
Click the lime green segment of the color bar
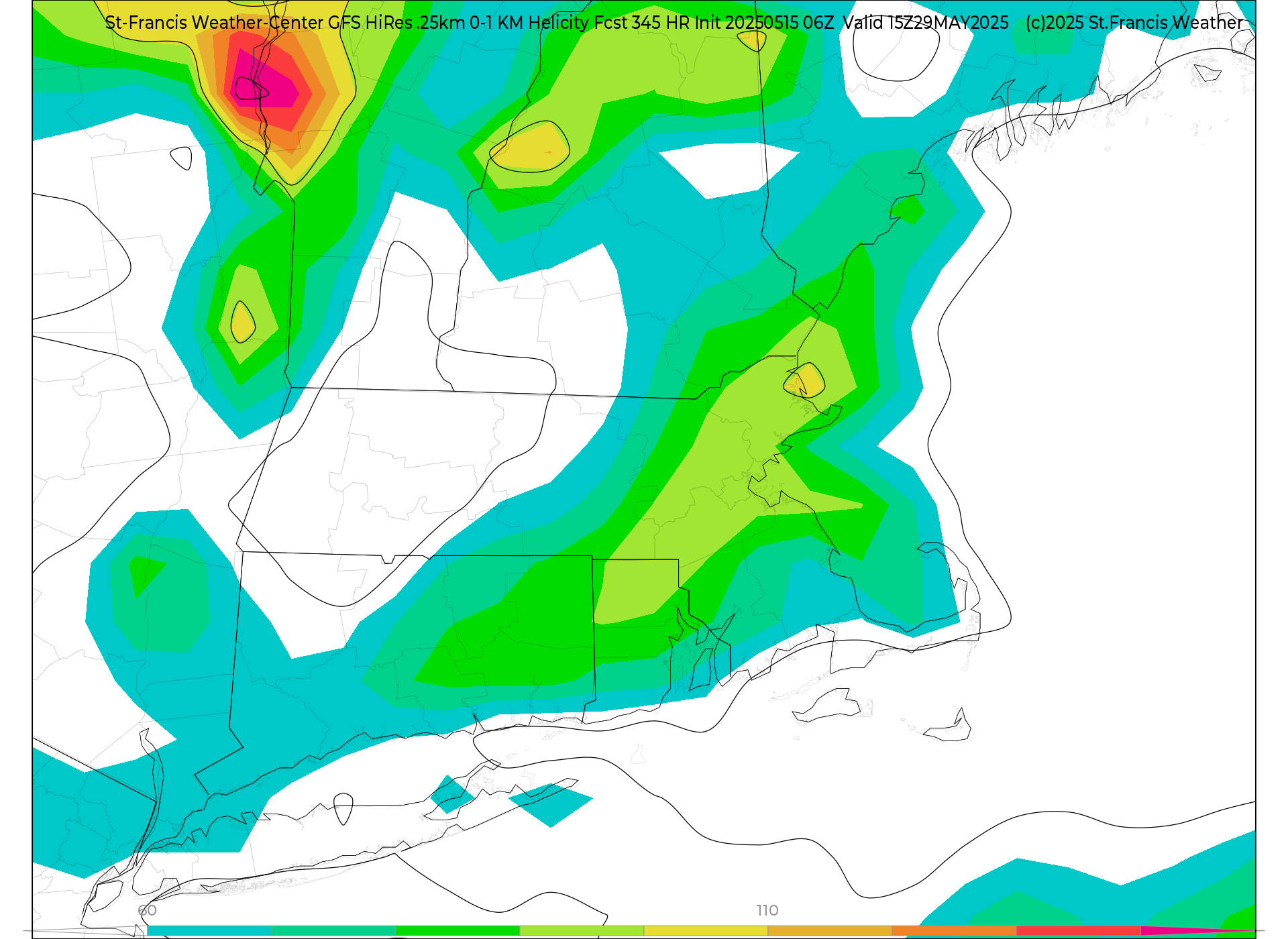click(582, 931)
